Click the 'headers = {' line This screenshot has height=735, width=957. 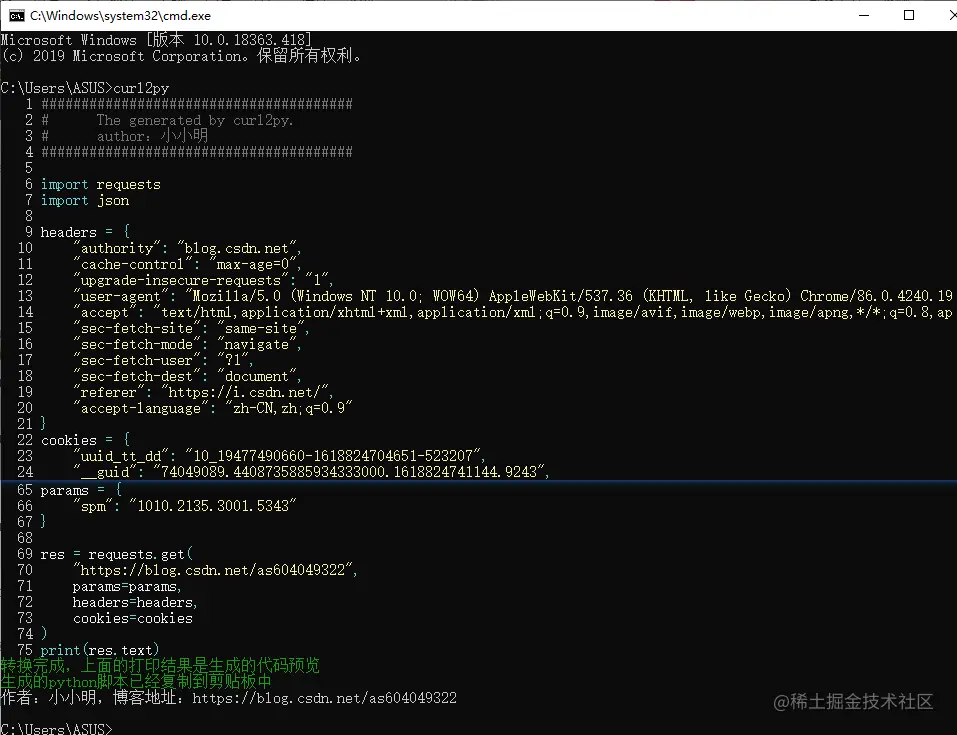point(85,232)
